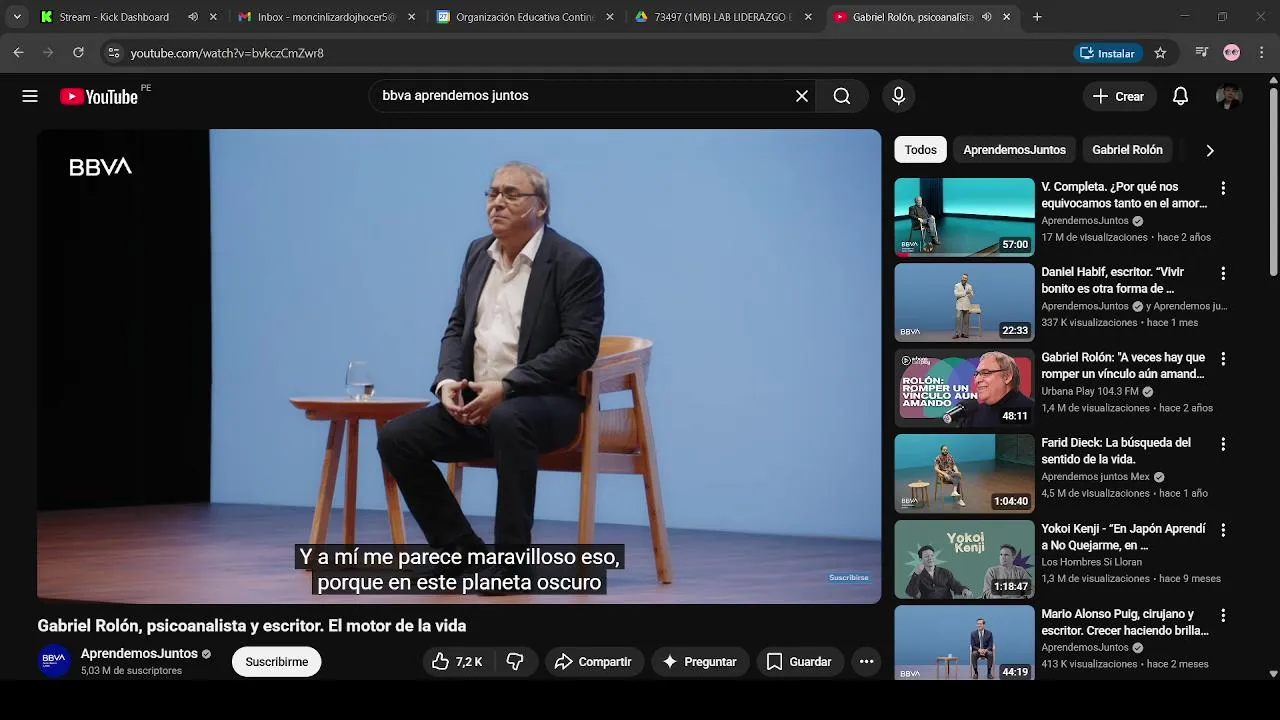Image resolution: width=1280 pixels, height=720 pixels.
Task: Open Chrome profile avatar
Action: pos(1232,53)
